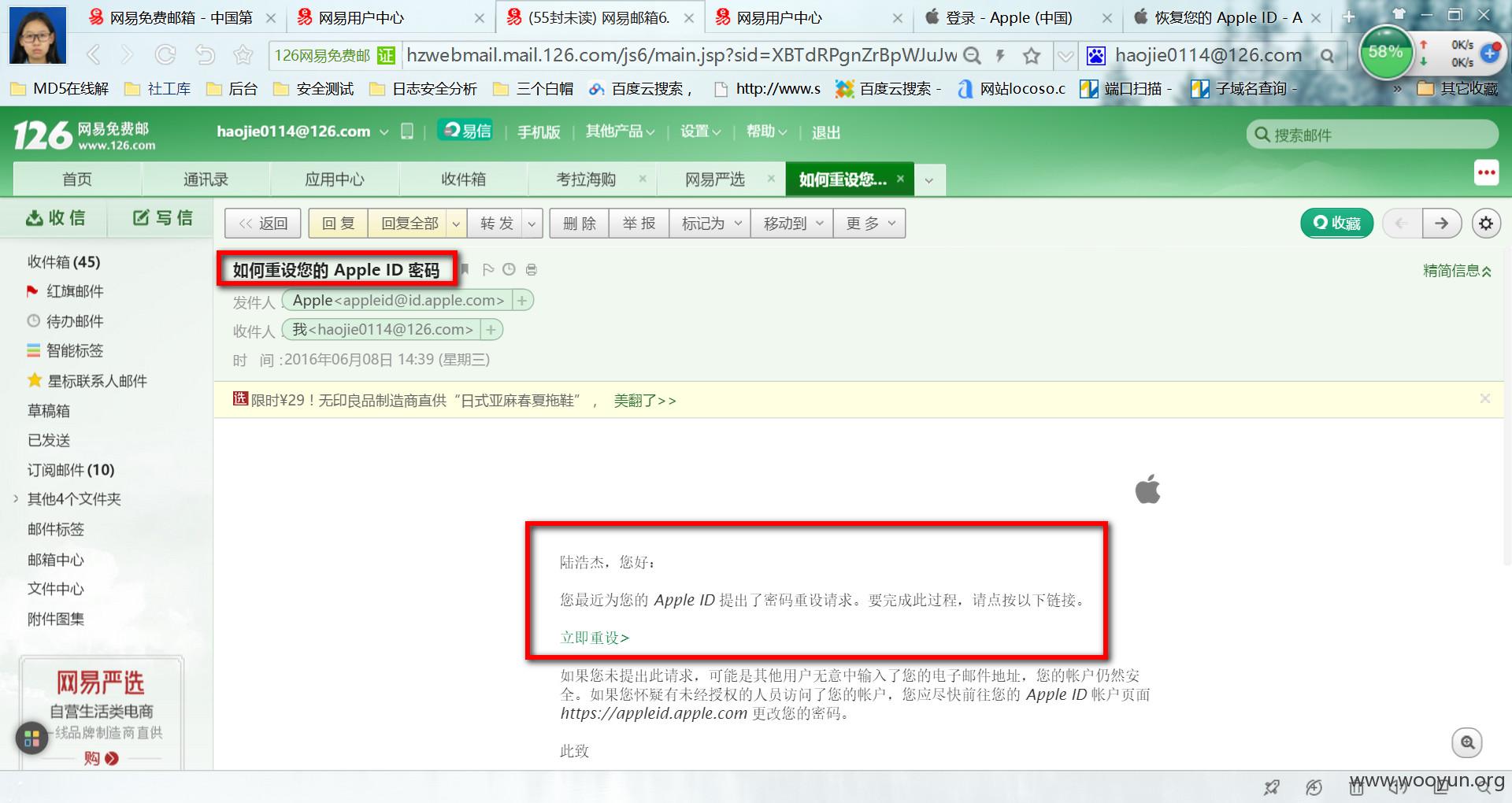Click 写信 compose button
1512x803 pixels.
[x=162, y=218]
